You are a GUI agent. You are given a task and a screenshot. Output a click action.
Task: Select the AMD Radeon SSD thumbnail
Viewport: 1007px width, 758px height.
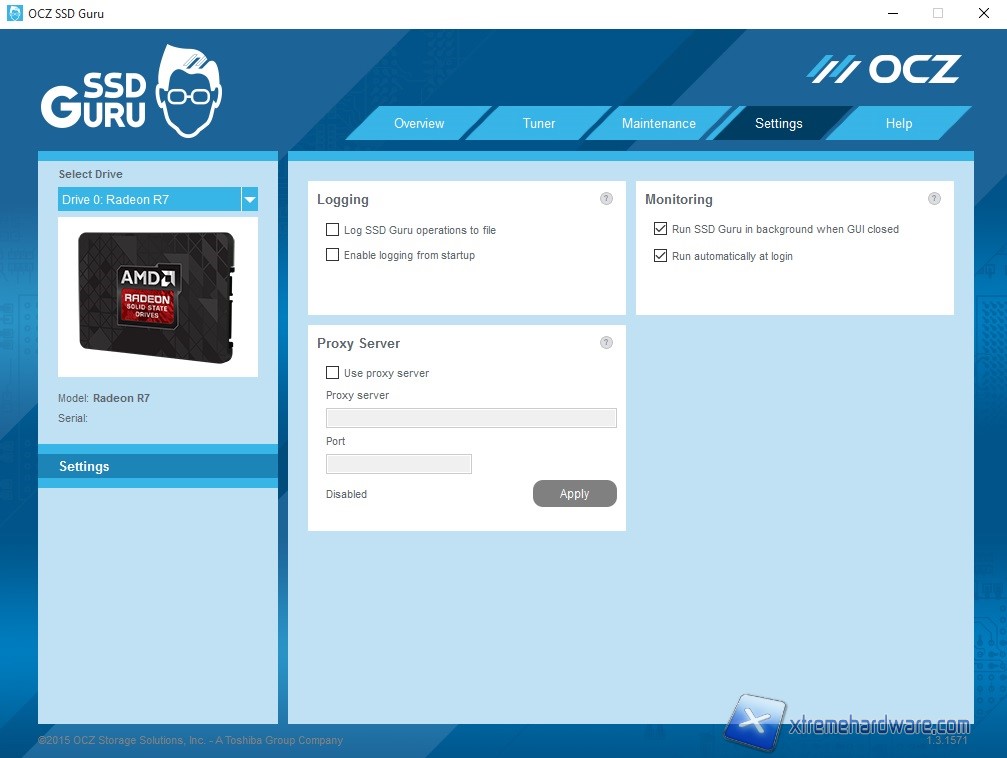click(157, 297)
